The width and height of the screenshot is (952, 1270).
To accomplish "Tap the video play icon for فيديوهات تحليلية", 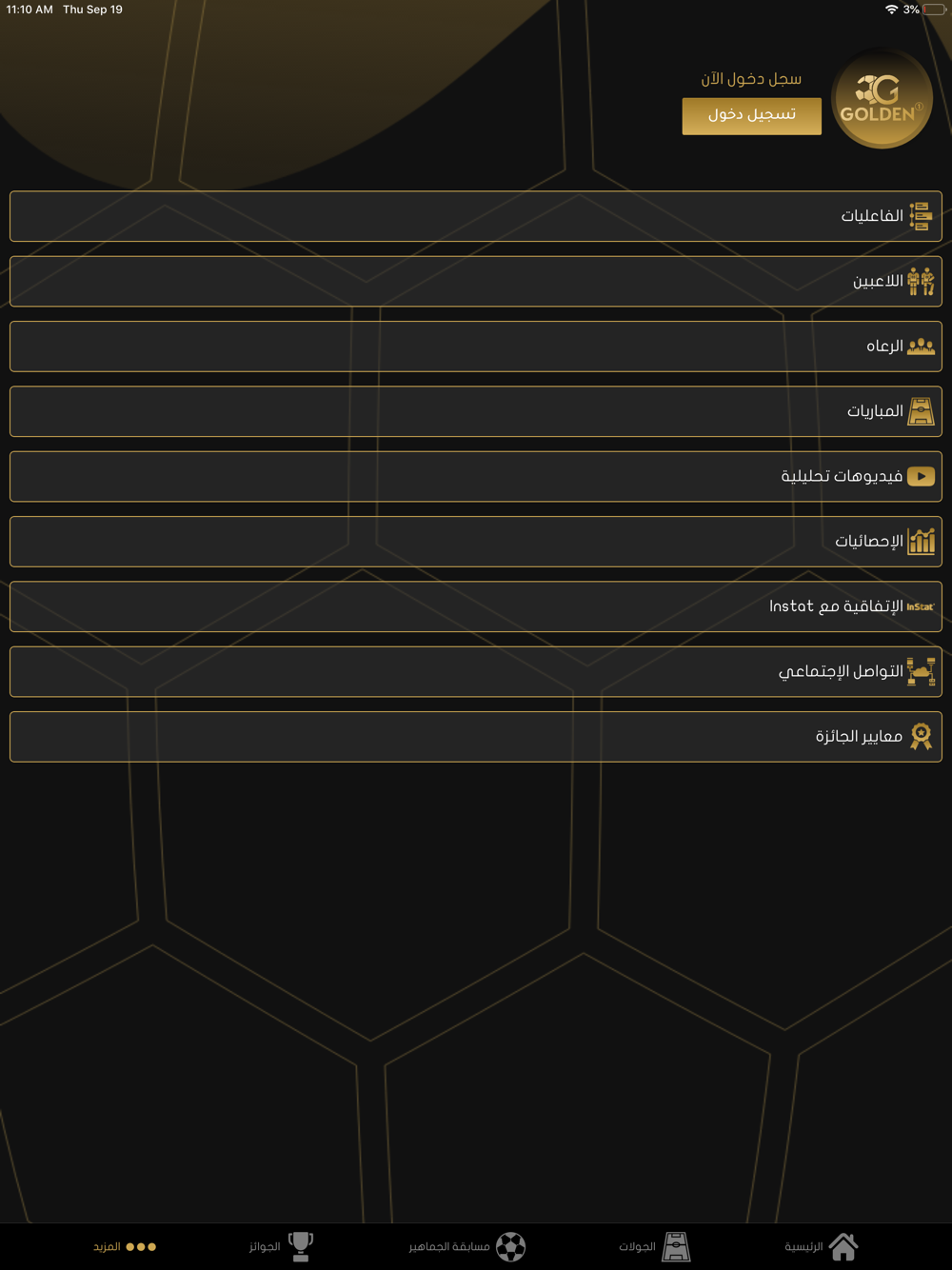I will 921,476.
